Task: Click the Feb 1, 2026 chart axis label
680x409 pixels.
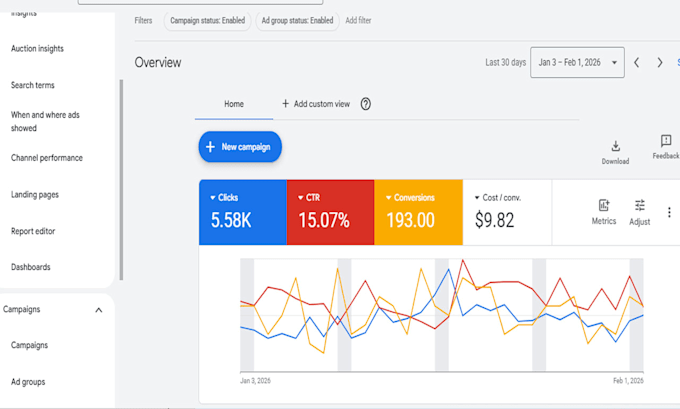Action: (x=628, y=381)
